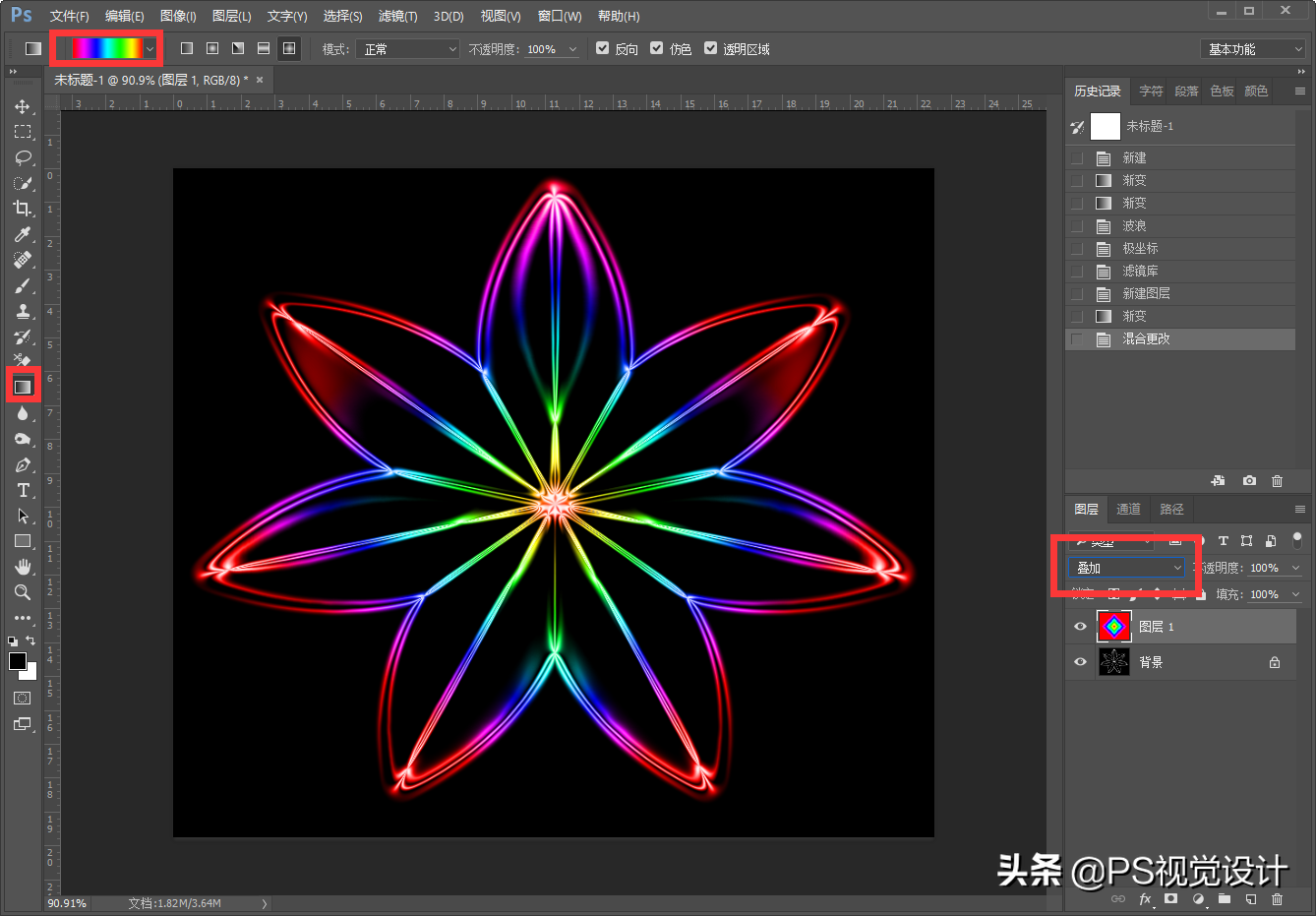The width and height of the screenshot is (1316, 916).
Task: Select the Move tool
Action: click(23, 106)
